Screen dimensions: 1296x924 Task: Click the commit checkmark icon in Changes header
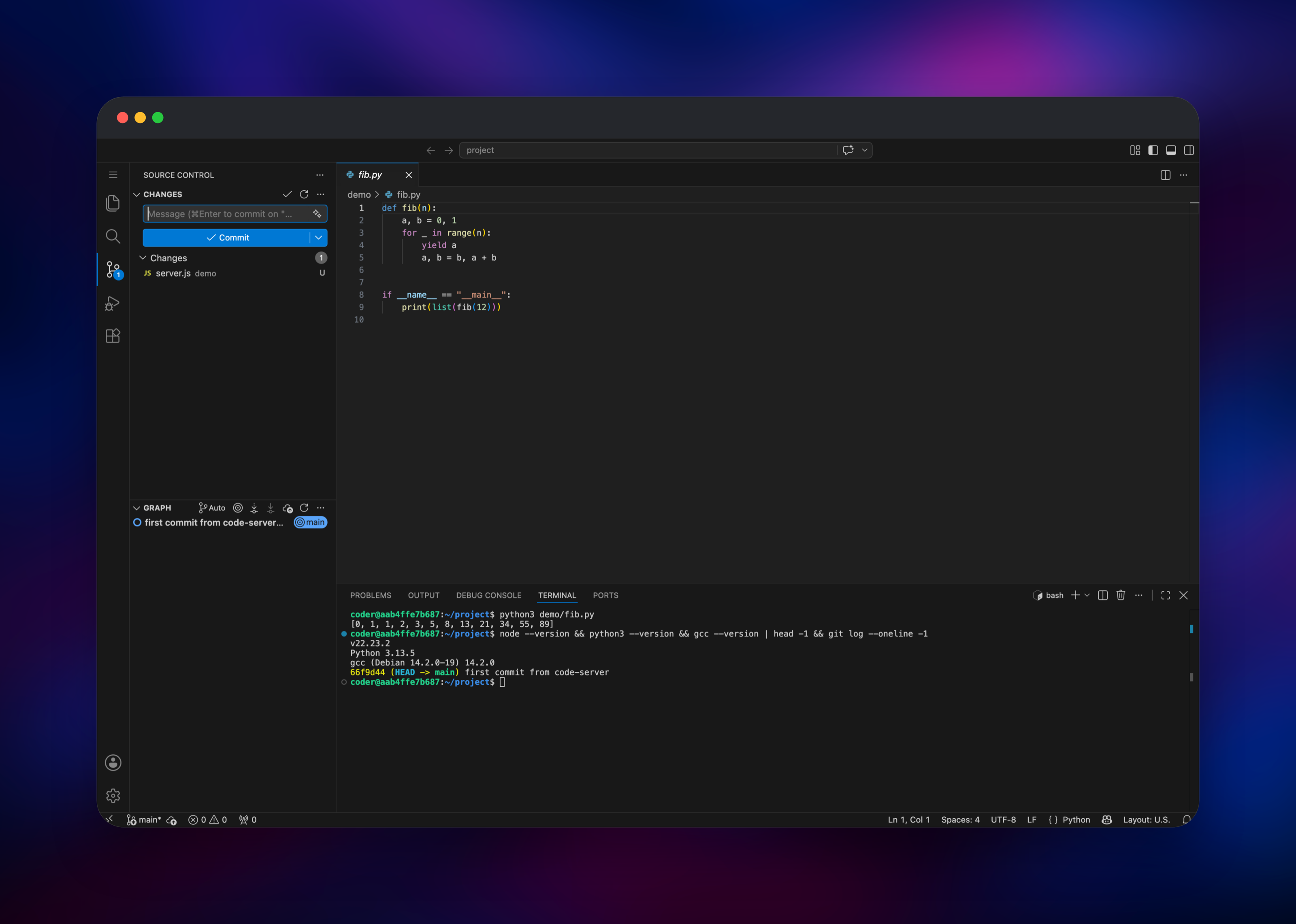tap(287, 195)
